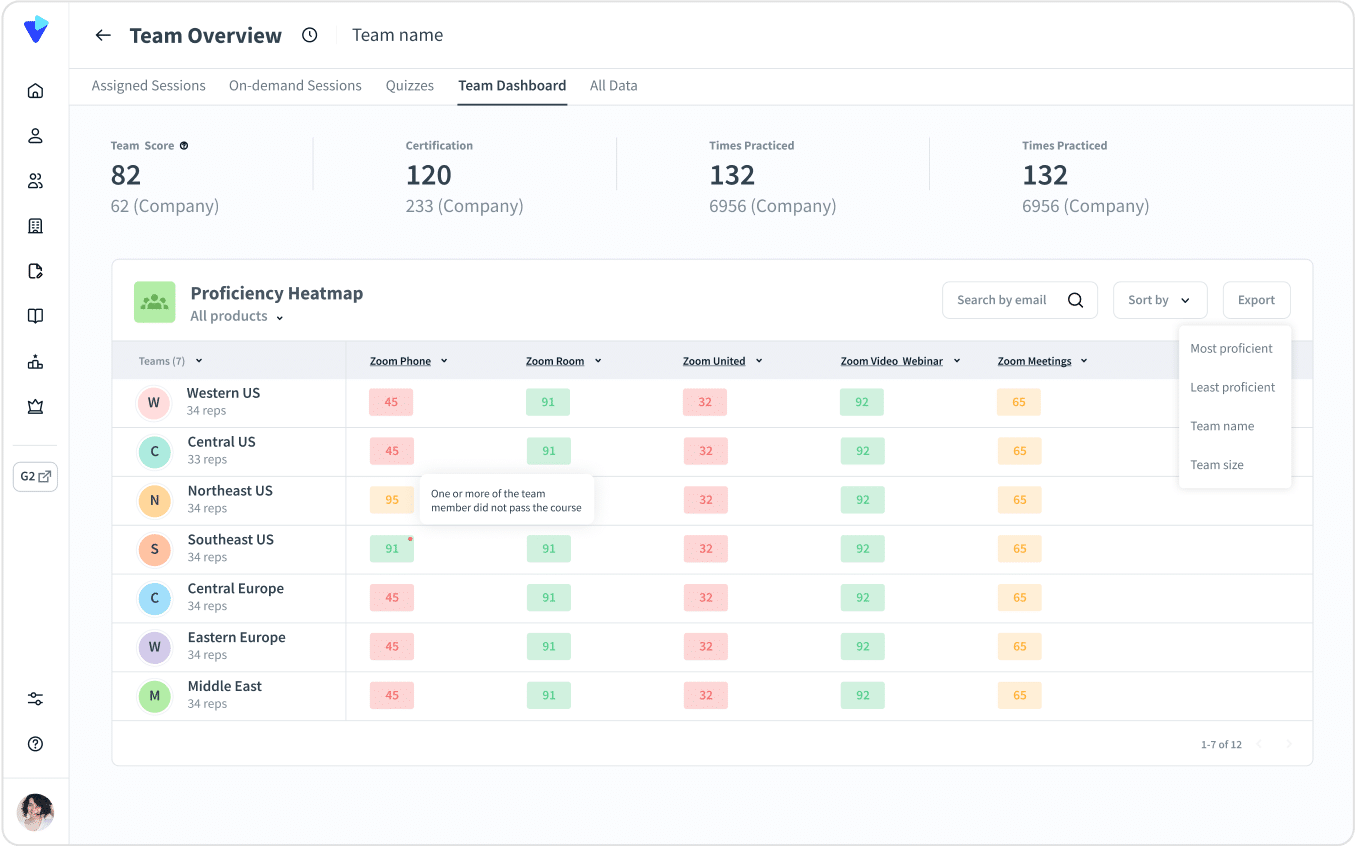Open the settings sliders sidebar icon

pos(36,699)
